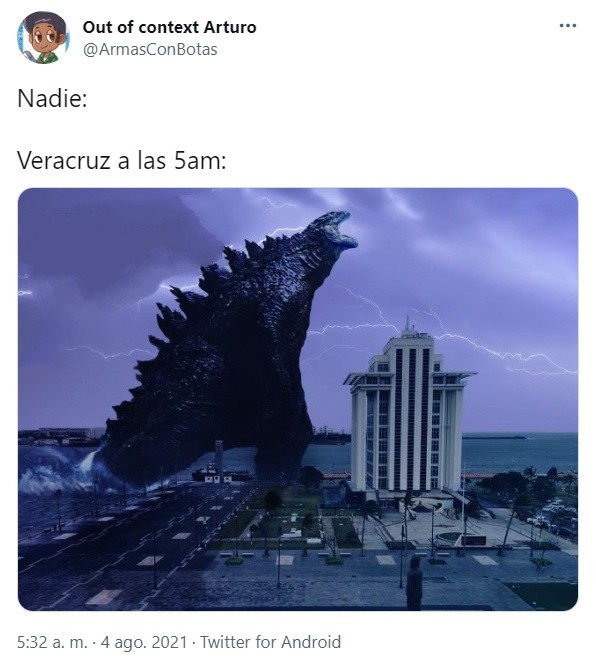This screenshot has width=596, height=670.
Task: Visit the @ArmasConBotas handle link
Action: 150,50
